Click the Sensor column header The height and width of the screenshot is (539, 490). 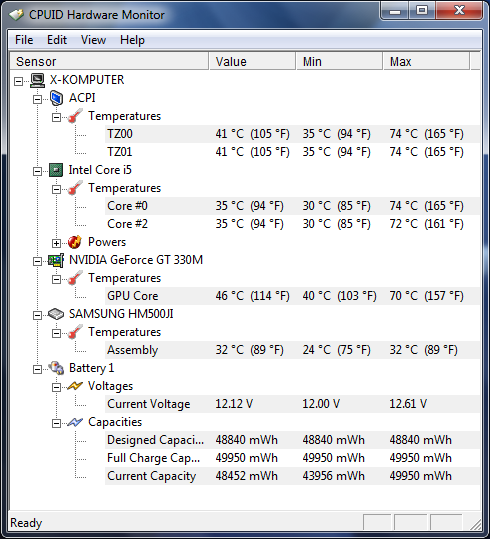click(x=109, y=62)
